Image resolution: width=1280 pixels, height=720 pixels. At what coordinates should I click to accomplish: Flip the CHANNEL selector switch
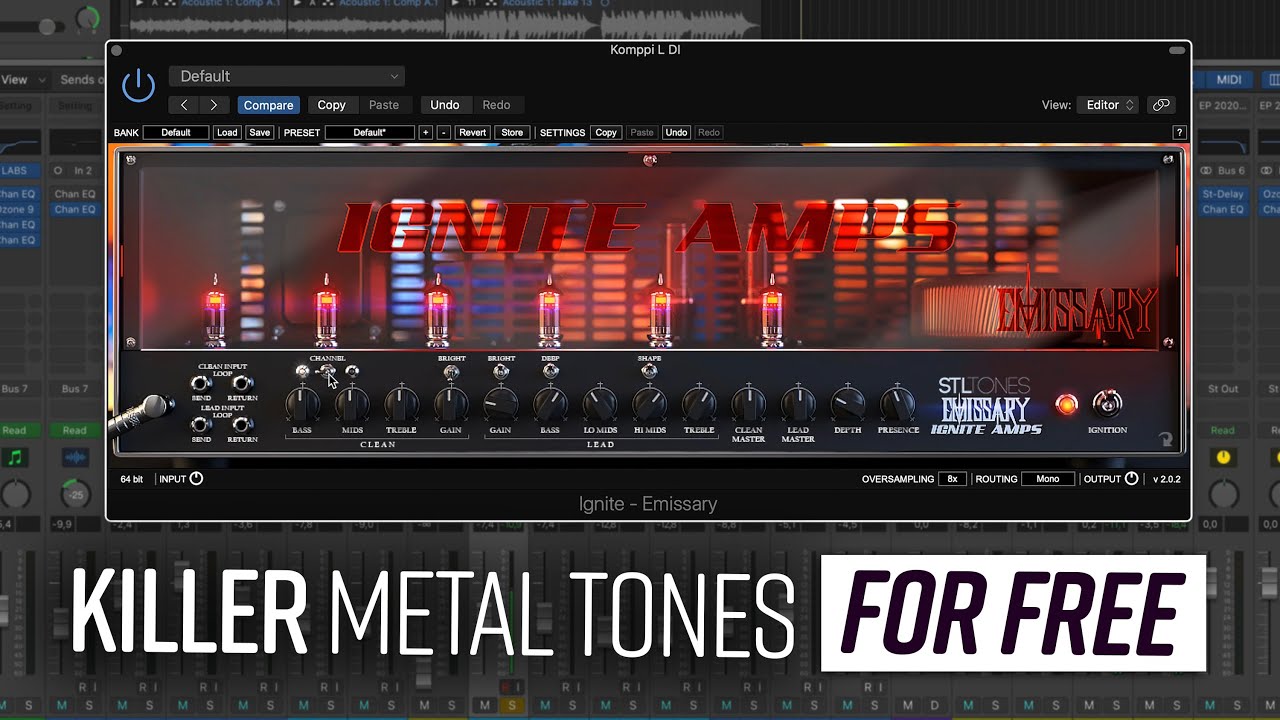327,372
